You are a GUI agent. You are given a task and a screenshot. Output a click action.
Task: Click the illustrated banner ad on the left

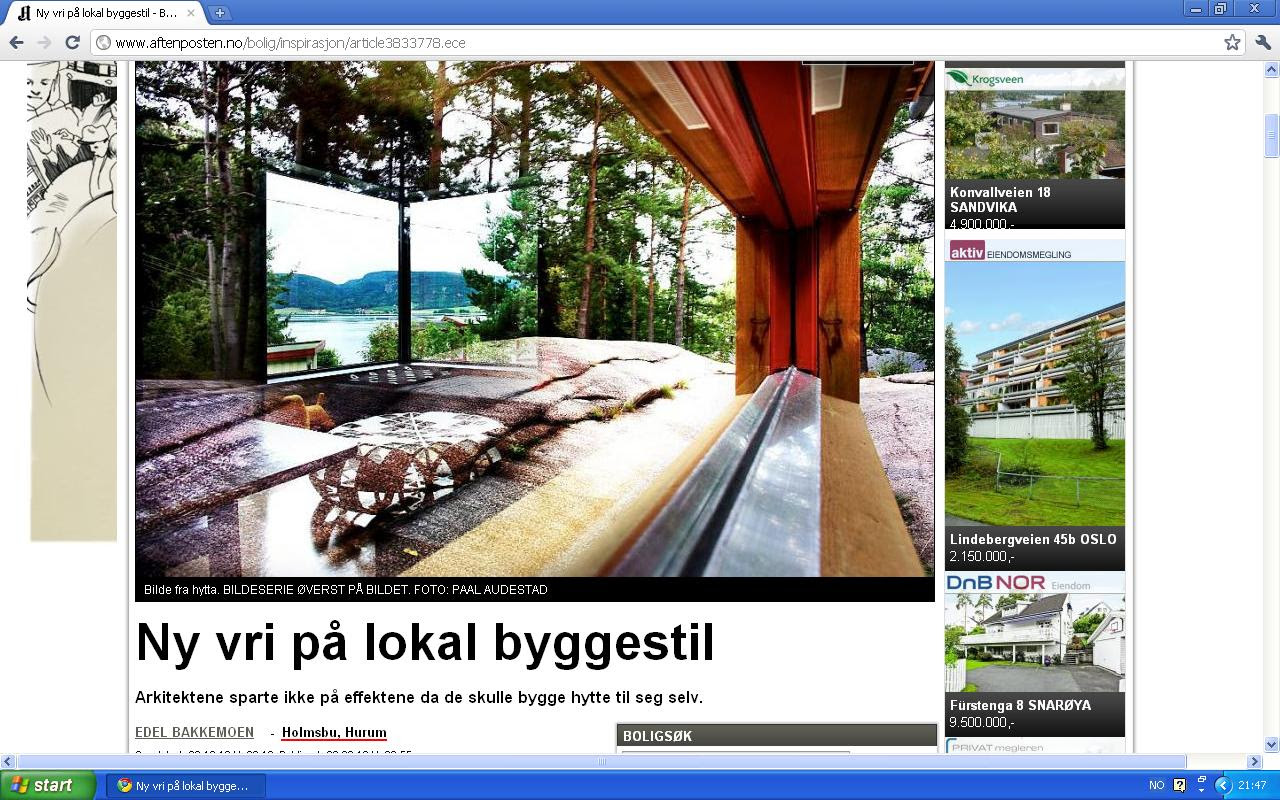point(73,301)
